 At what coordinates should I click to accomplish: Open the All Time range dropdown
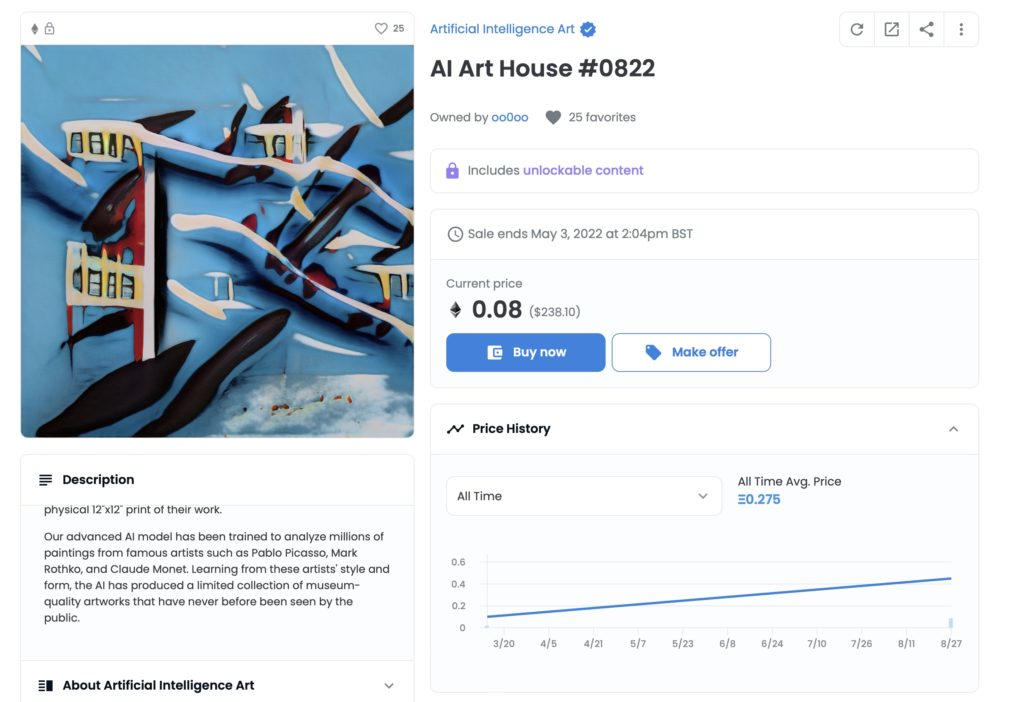tap(583, 496)
